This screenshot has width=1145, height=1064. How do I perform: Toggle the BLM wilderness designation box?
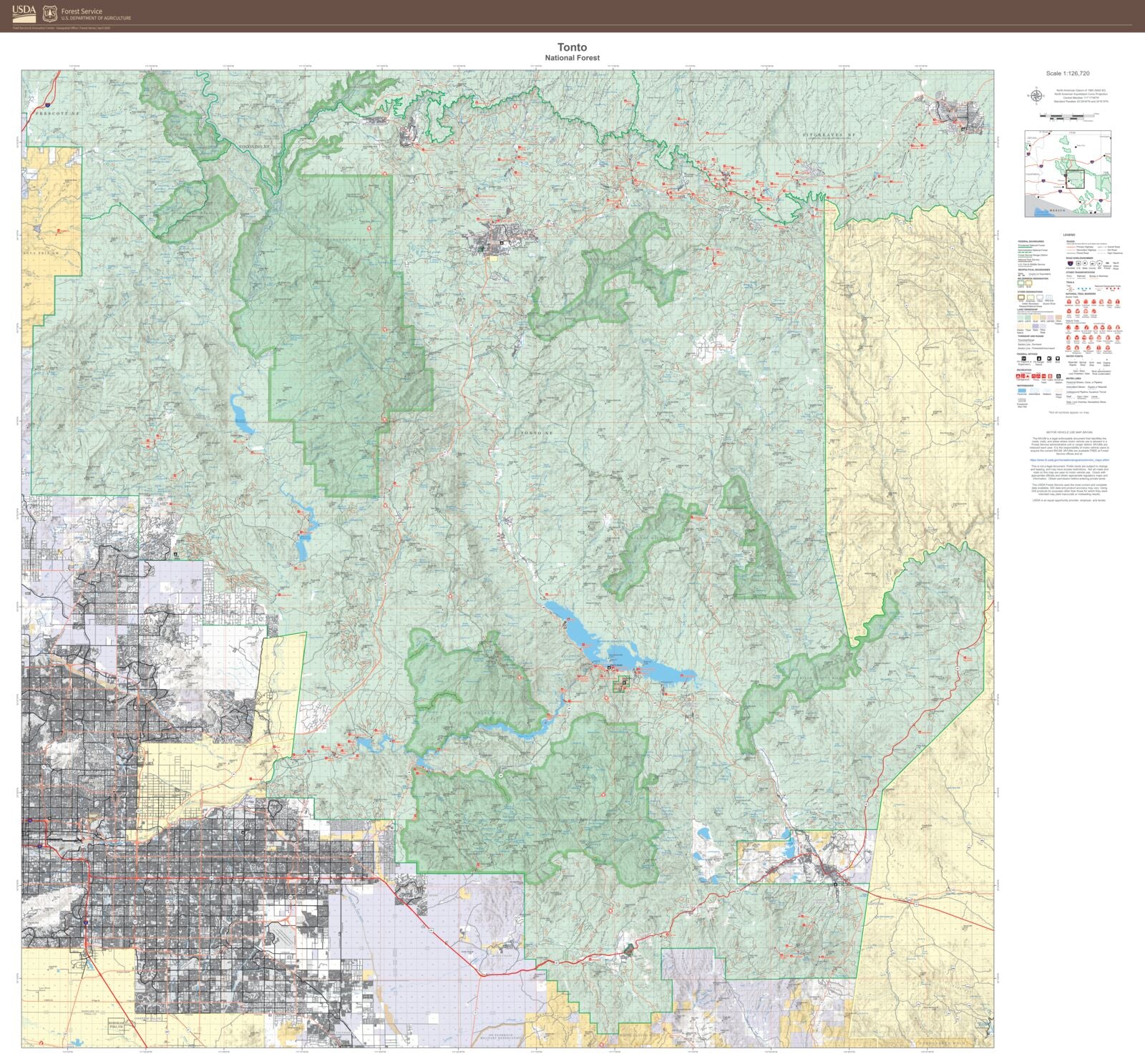[1029, 283]
